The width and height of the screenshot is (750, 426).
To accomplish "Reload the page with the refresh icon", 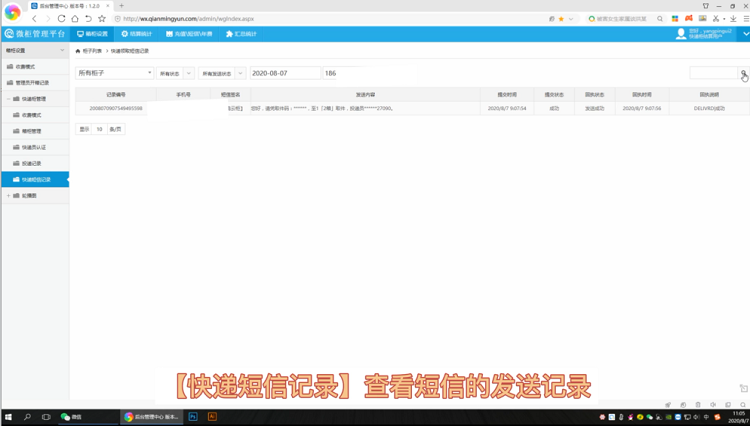I will pos(61,19).
